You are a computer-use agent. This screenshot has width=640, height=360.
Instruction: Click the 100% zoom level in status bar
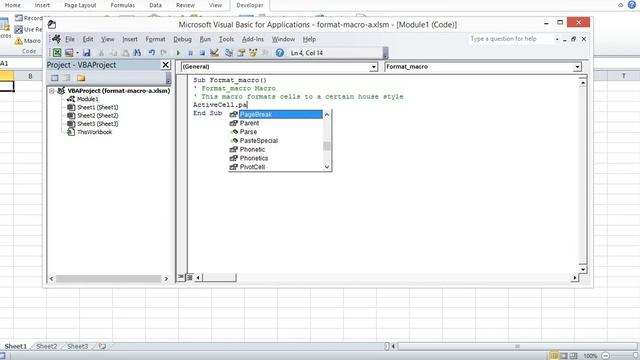[x=590, y=356]
